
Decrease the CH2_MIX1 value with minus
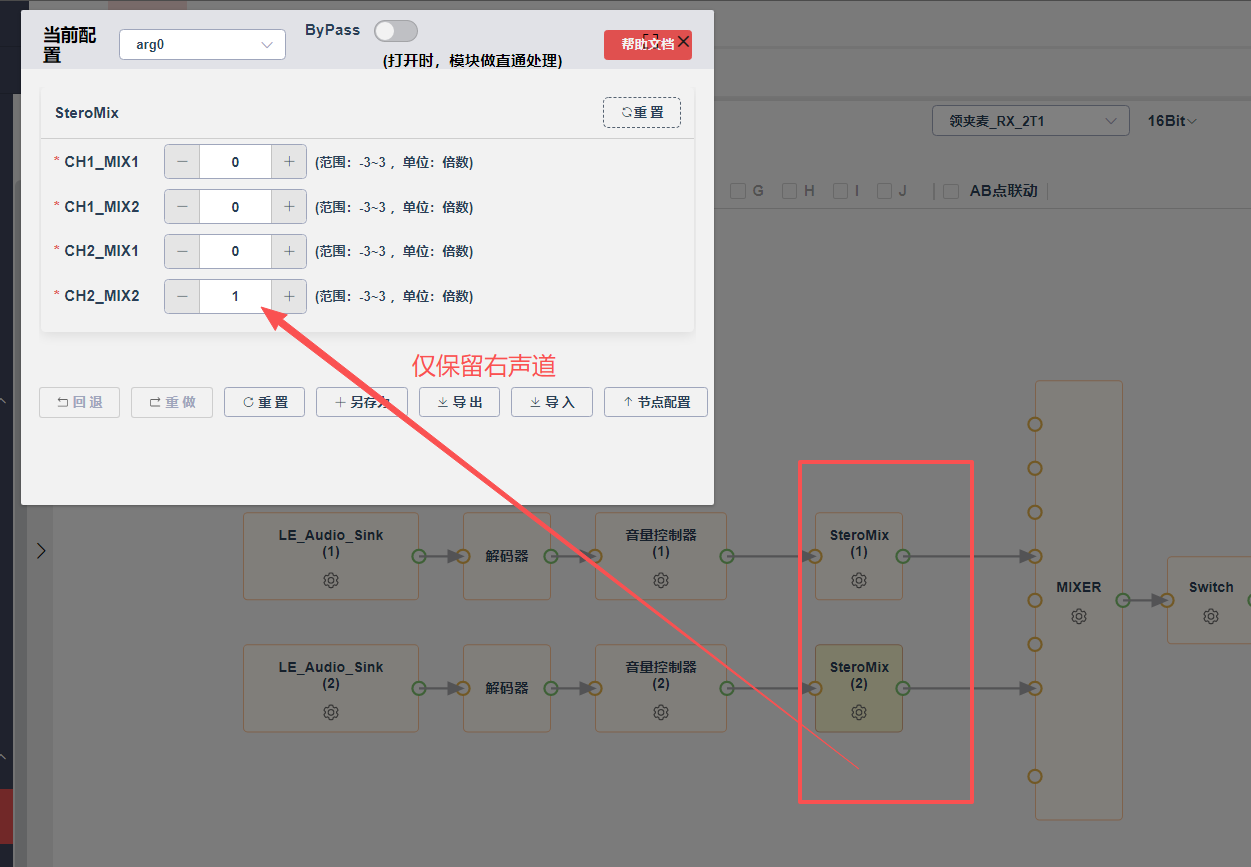pos(182,251)
